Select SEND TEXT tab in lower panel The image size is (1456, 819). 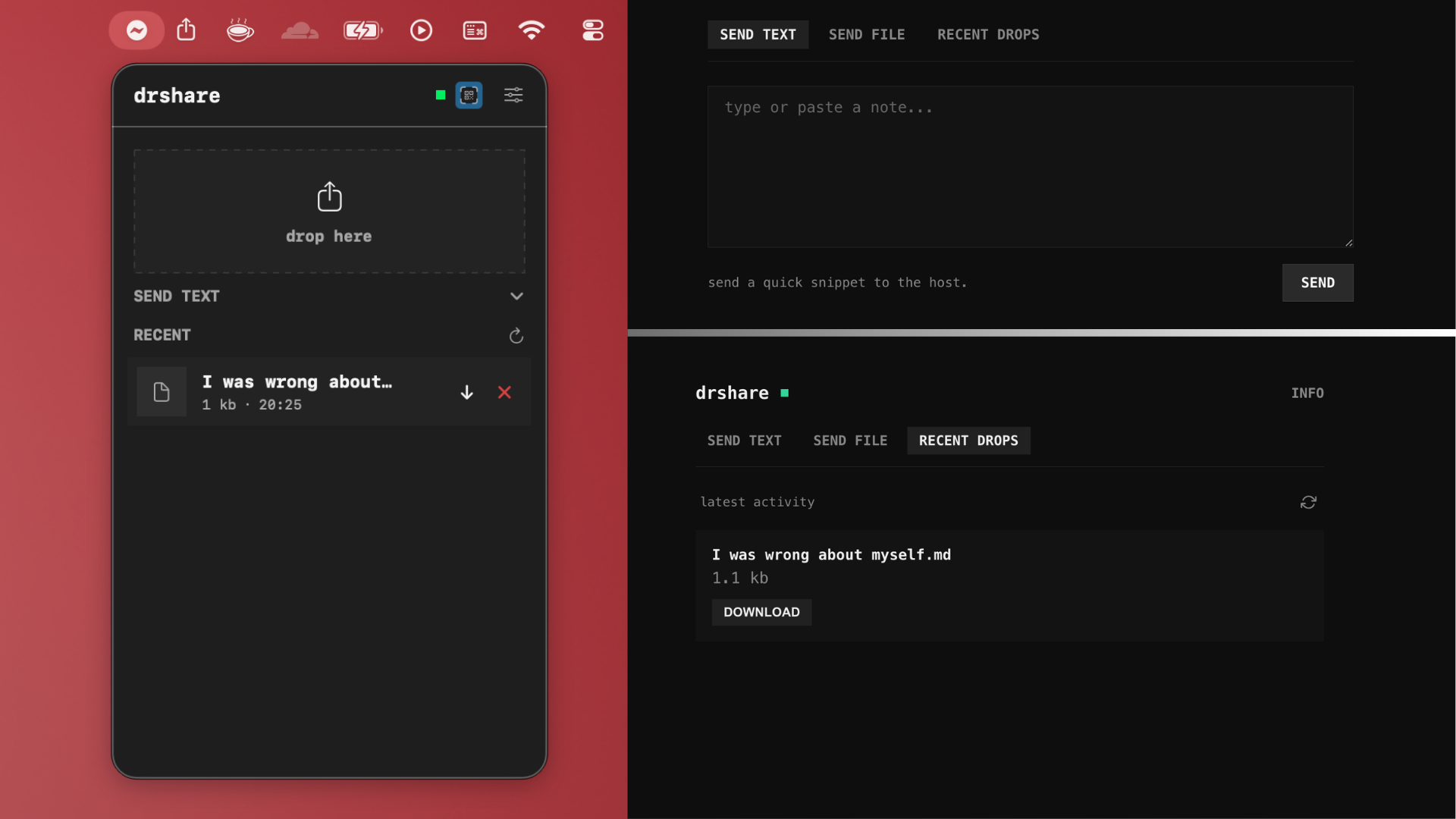[x=744, y=441]
